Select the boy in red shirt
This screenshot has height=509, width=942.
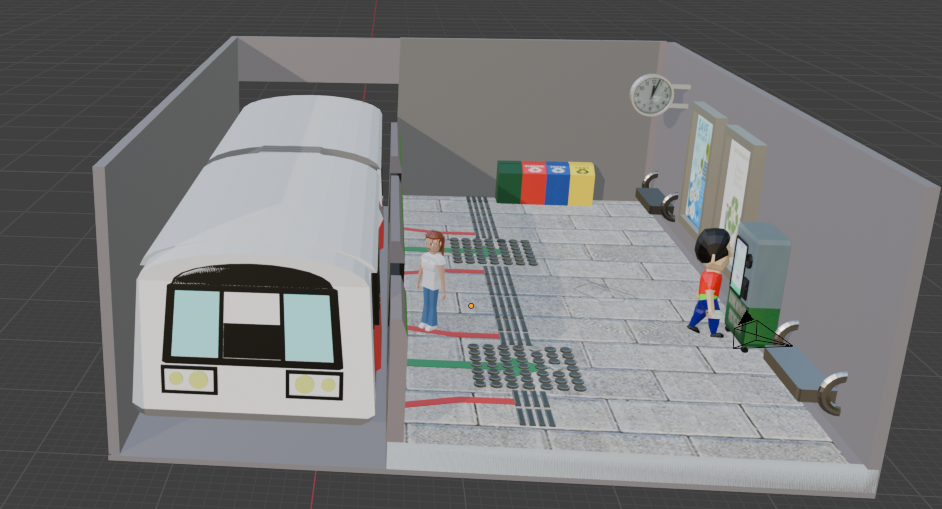(x=710, y=283)
